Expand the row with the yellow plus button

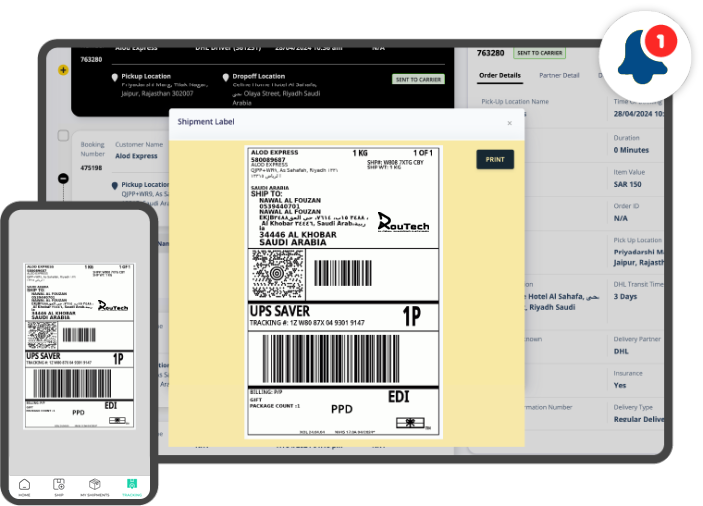click(x=63, y=70)
